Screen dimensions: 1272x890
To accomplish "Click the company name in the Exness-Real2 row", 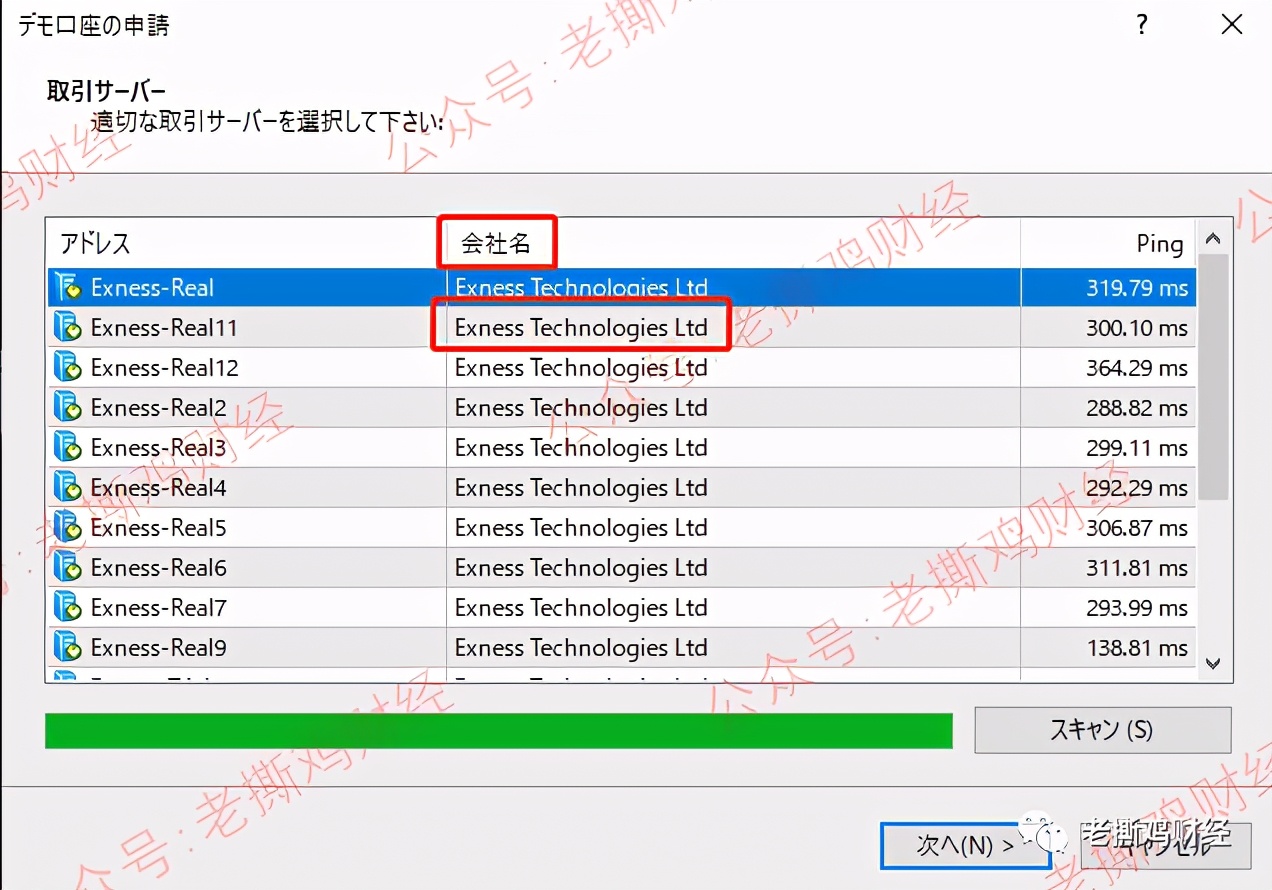I will 581,408.
